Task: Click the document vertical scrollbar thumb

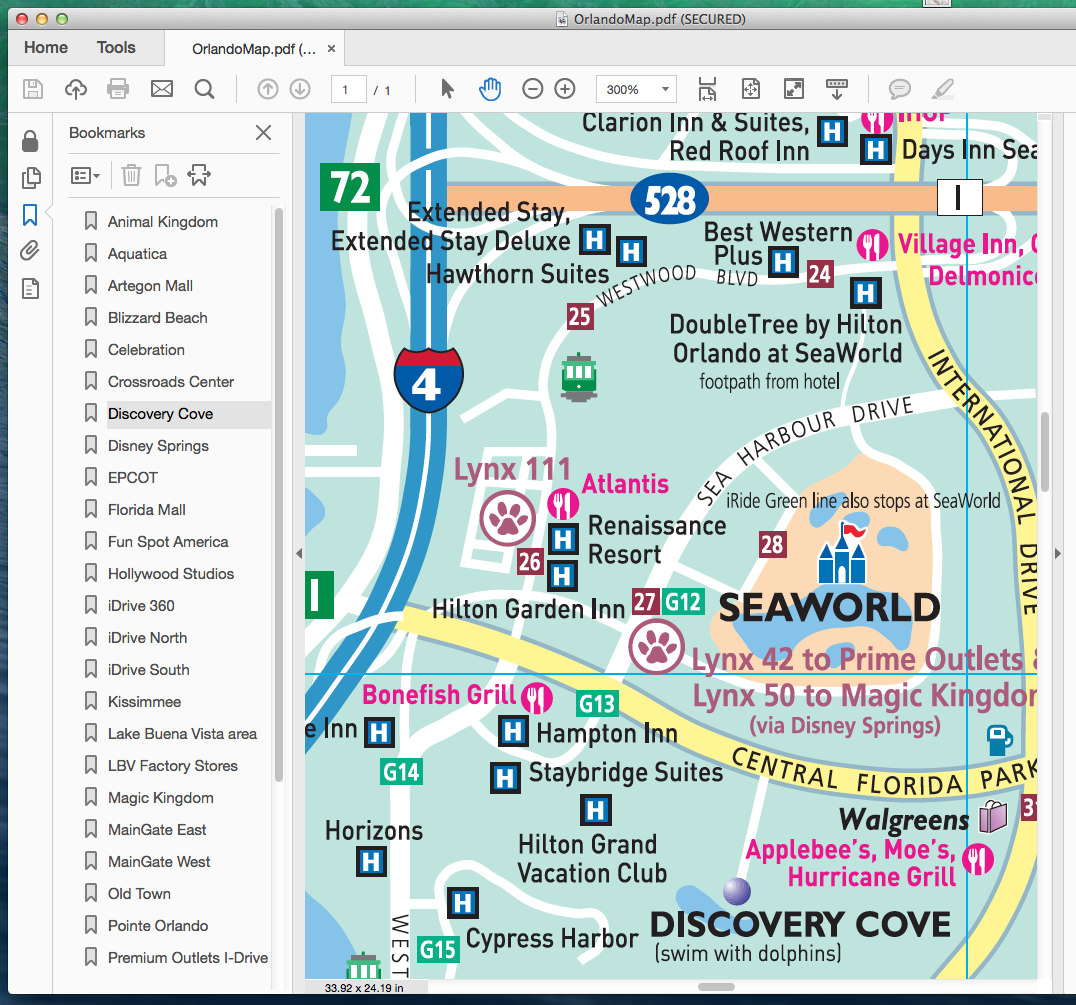Action: coord(1045,451)
